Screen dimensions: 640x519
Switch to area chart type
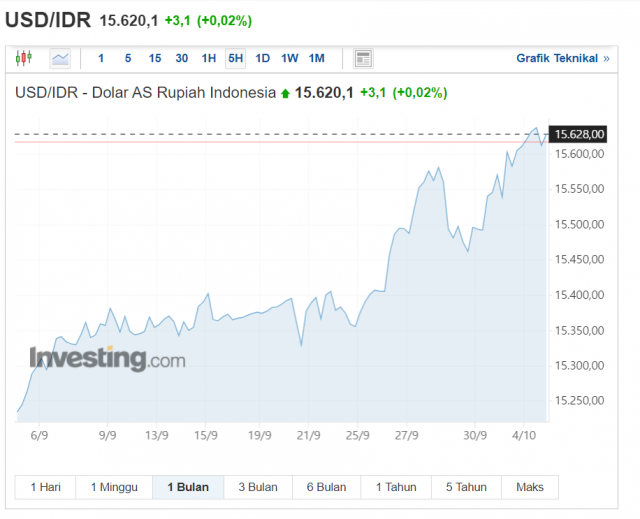61,59
